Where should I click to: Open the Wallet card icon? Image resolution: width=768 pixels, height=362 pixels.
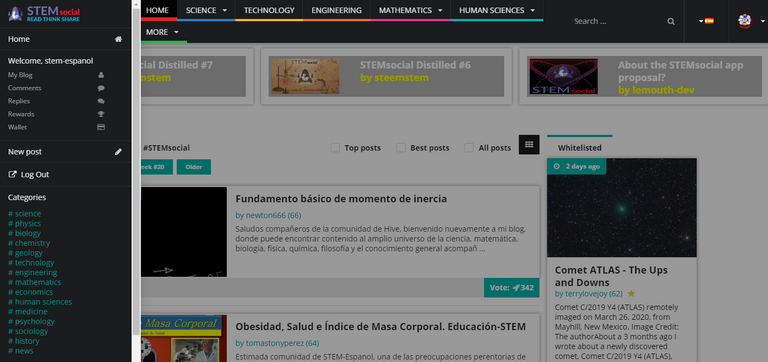click(x=101, y=127)
